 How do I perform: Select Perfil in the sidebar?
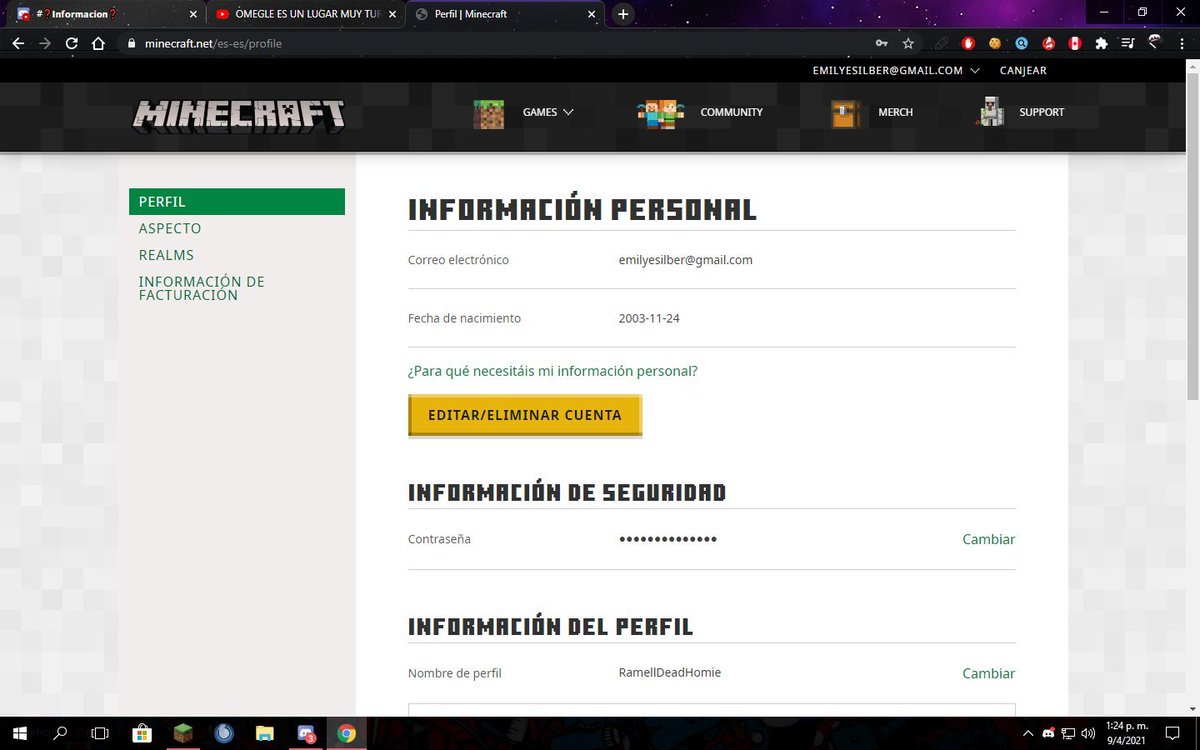click(x=237, y=202)
